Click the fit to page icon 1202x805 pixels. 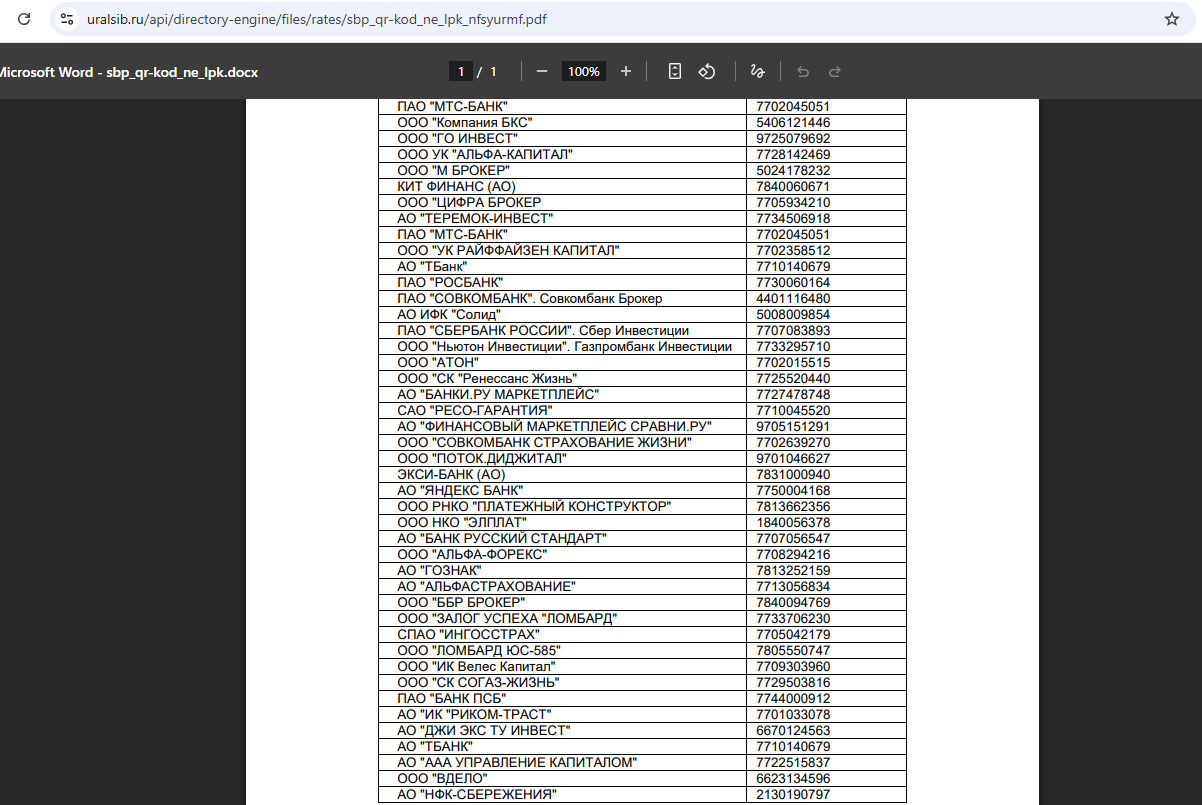(x=675, y=71)
